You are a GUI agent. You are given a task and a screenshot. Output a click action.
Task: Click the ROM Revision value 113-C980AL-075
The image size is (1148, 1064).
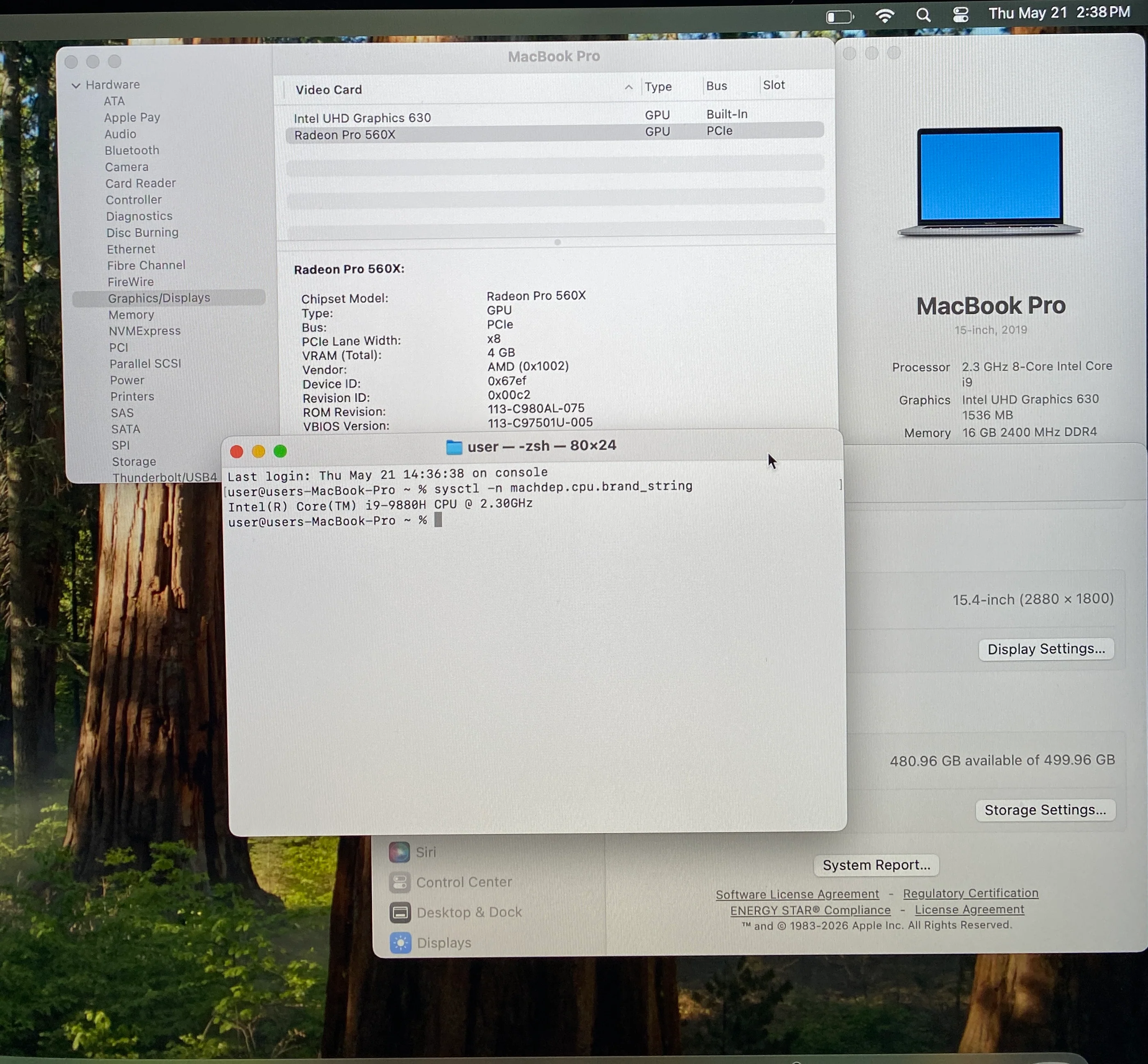(x=536, y=408)
